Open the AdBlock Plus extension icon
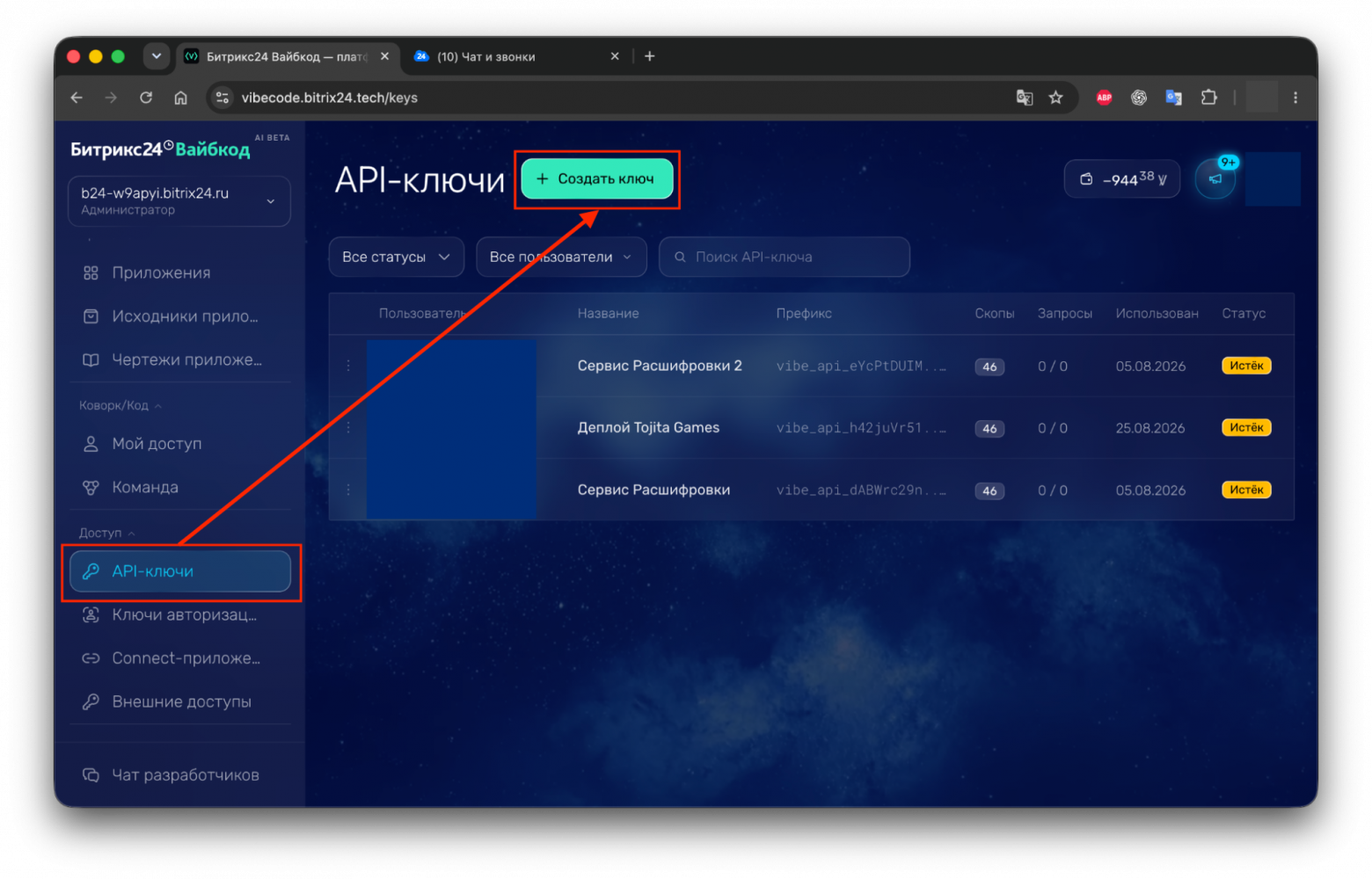Viewport: 1372px width, 879px height. click(x=1104, y=98)
